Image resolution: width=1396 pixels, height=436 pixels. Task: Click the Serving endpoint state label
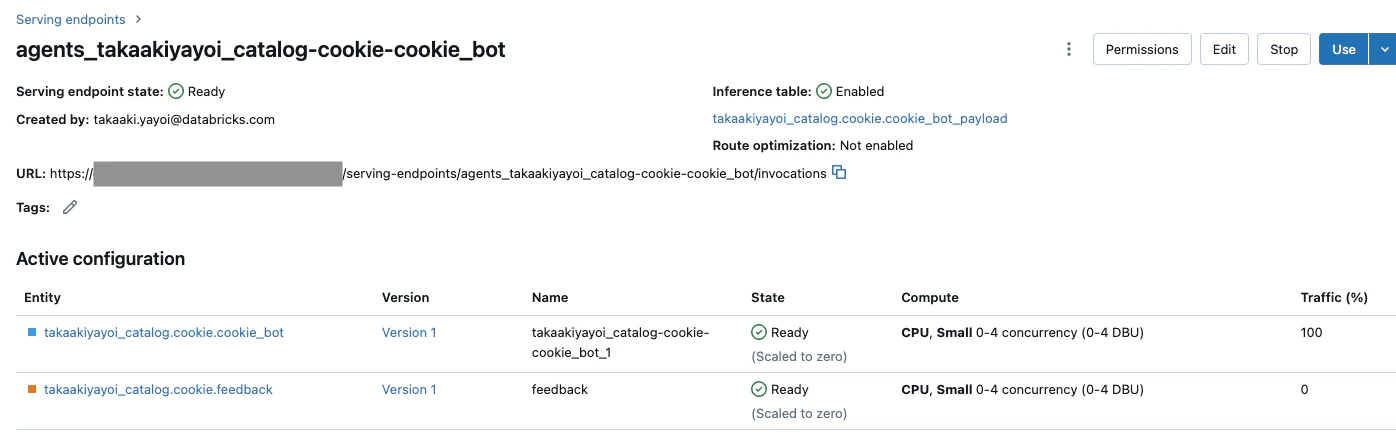tap(90, 91)
